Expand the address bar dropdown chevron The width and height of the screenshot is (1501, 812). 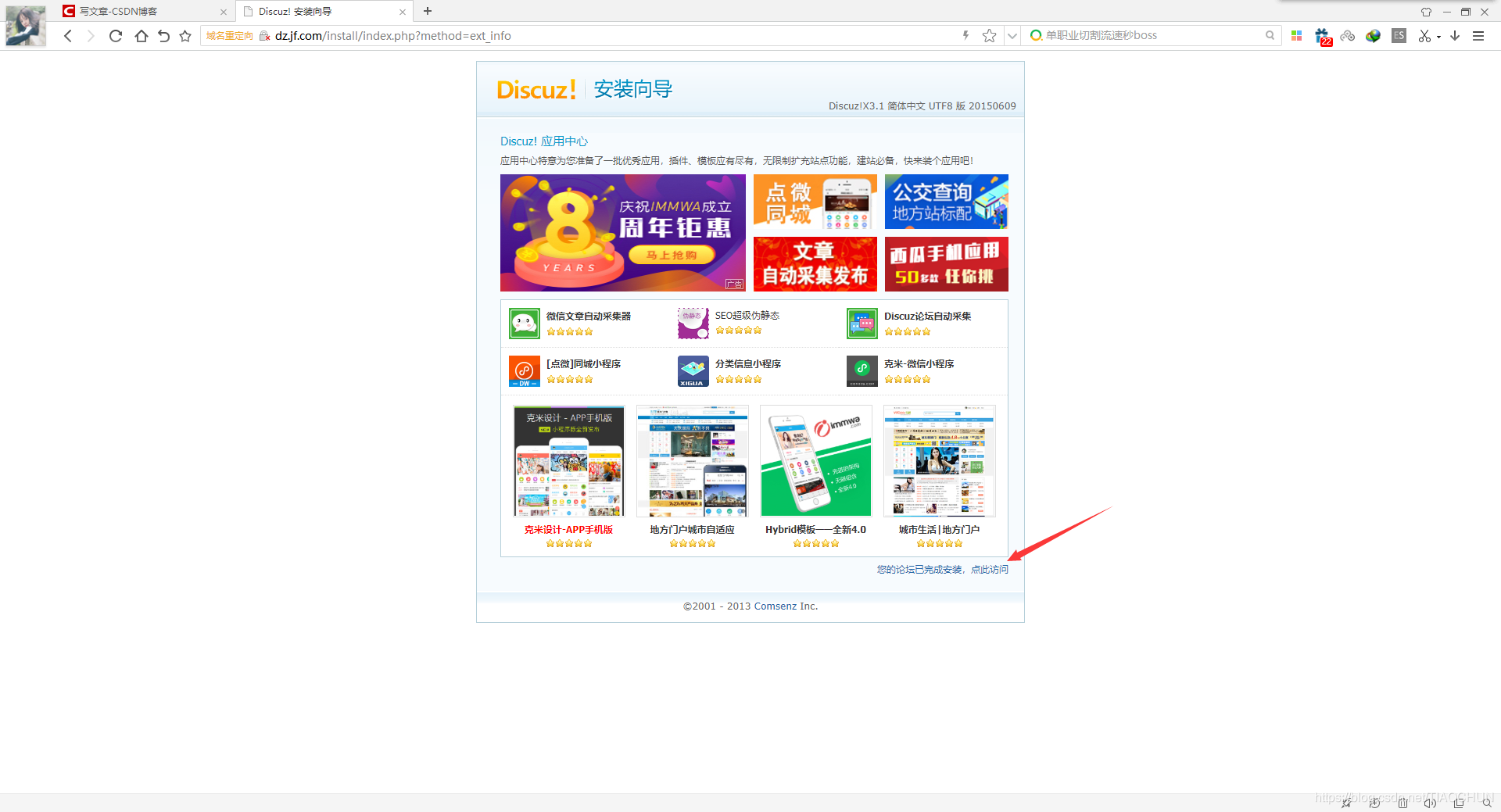coord(1012,36)
